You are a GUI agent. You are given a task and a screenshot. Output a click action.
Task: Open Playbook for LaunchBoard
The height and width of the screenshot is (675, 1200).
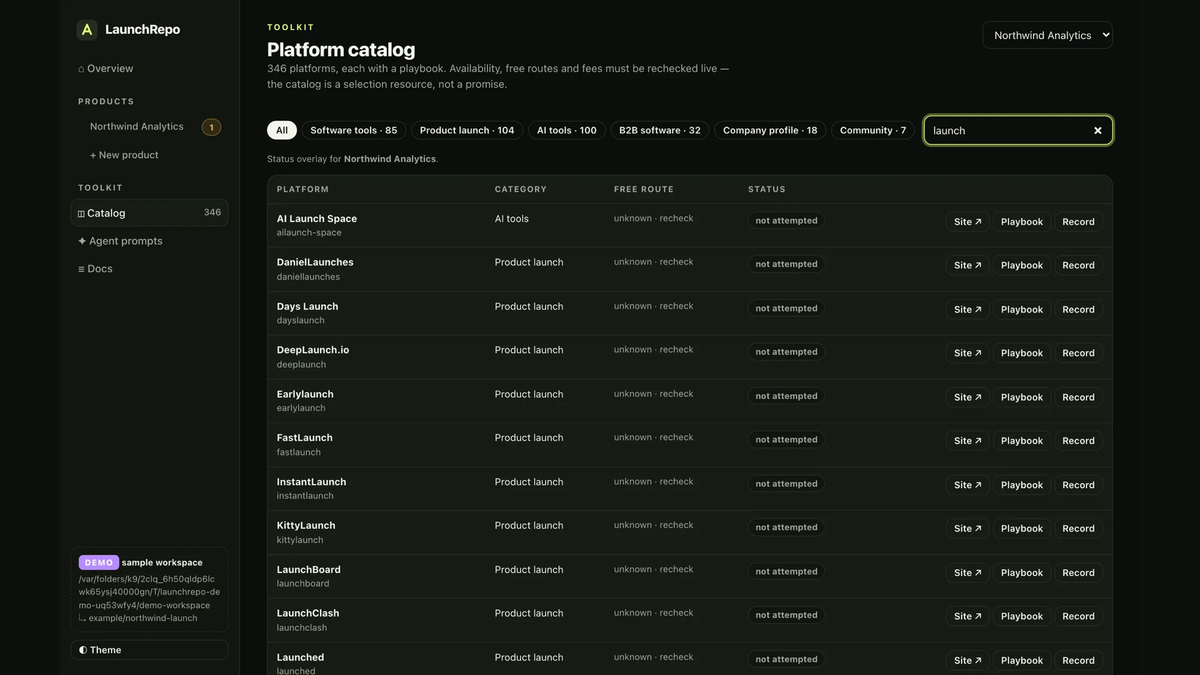[1022, 572]
